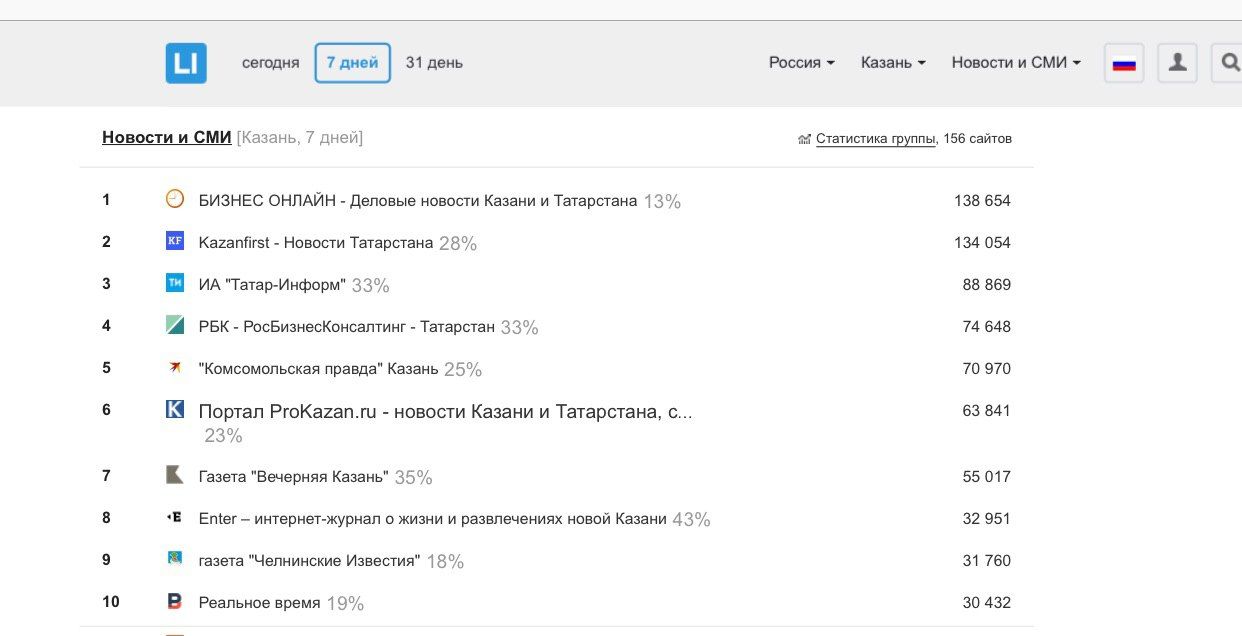This screenshot has height=636, width=1242.
Task: Click the LiveInternet LI logo icon
Action: coord(186,63)
